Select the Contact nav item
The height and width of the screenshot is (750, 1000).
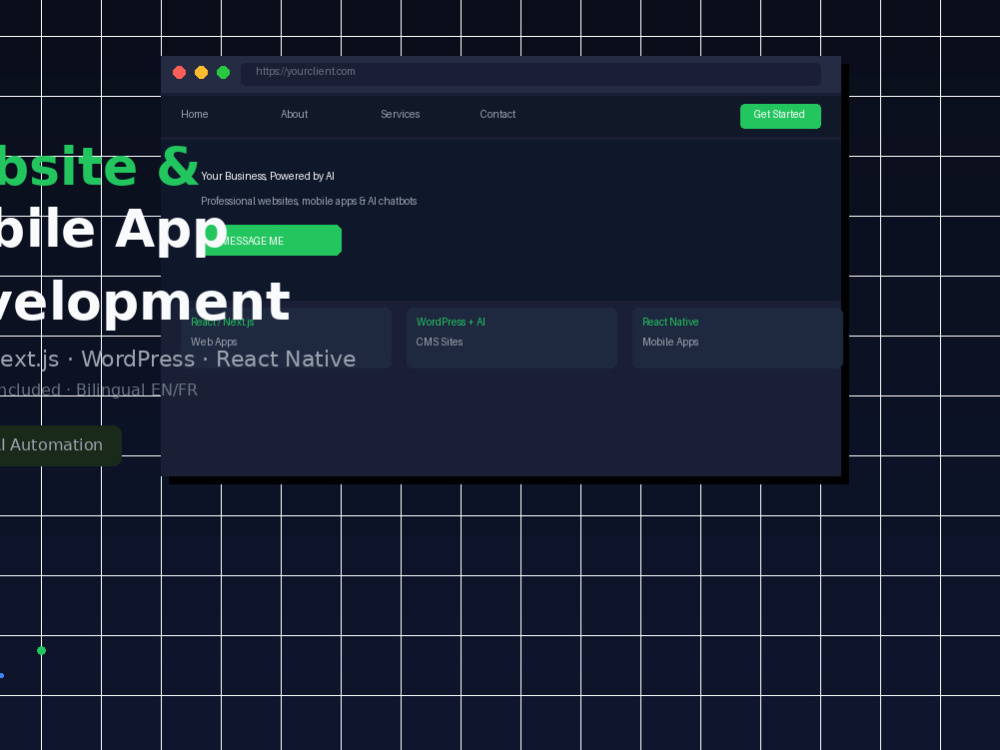tap(497, 114)
